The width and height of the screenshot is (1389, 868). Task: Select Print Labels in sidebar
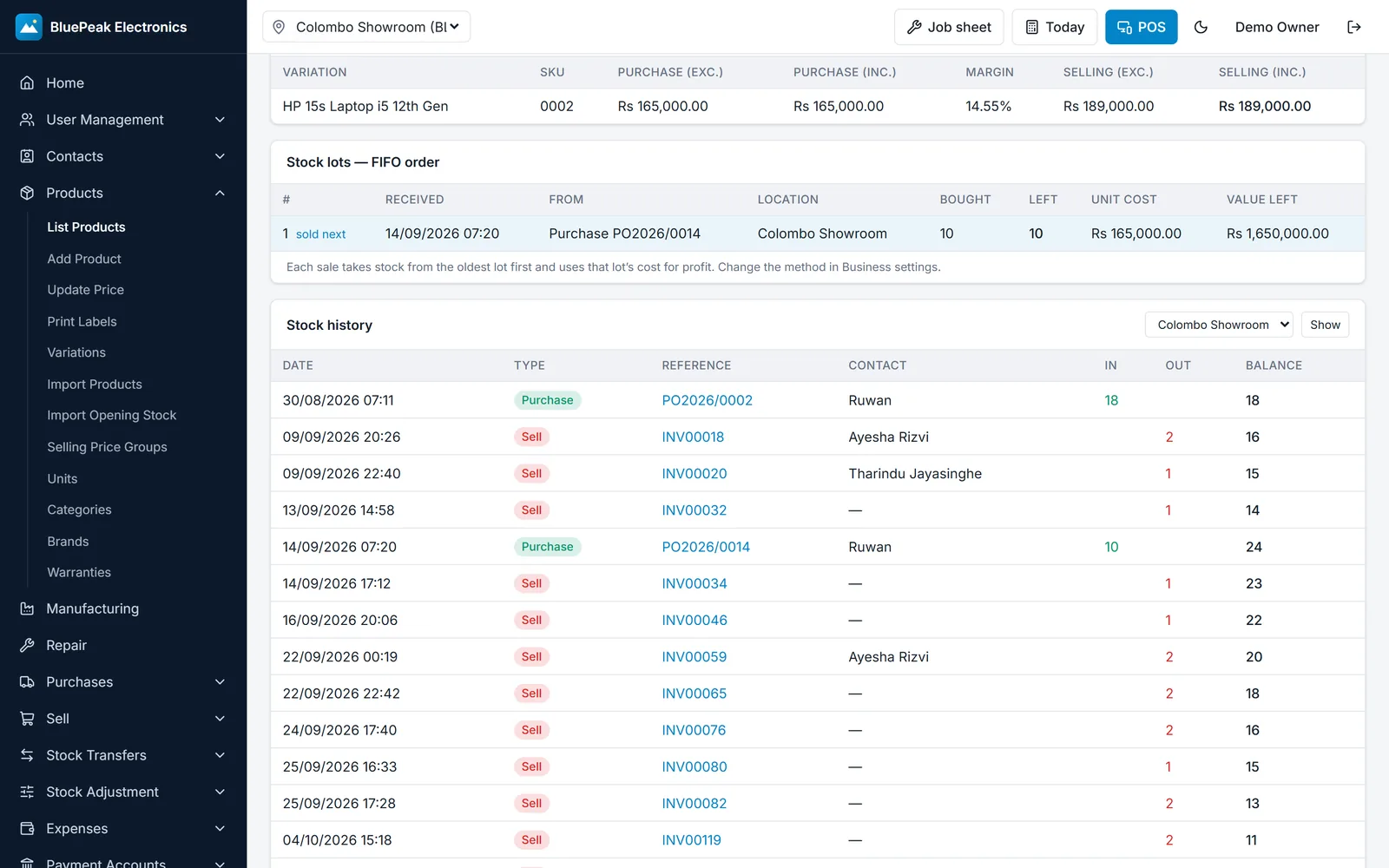coord(82,321)
